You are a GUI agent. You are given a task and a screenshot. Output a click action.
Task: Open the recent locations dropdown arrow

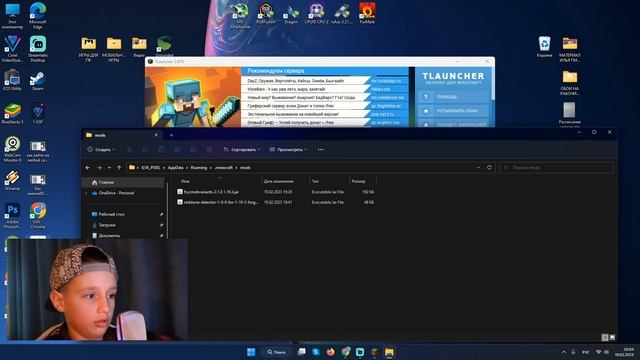pyautogui.click(x=109, y=168)
